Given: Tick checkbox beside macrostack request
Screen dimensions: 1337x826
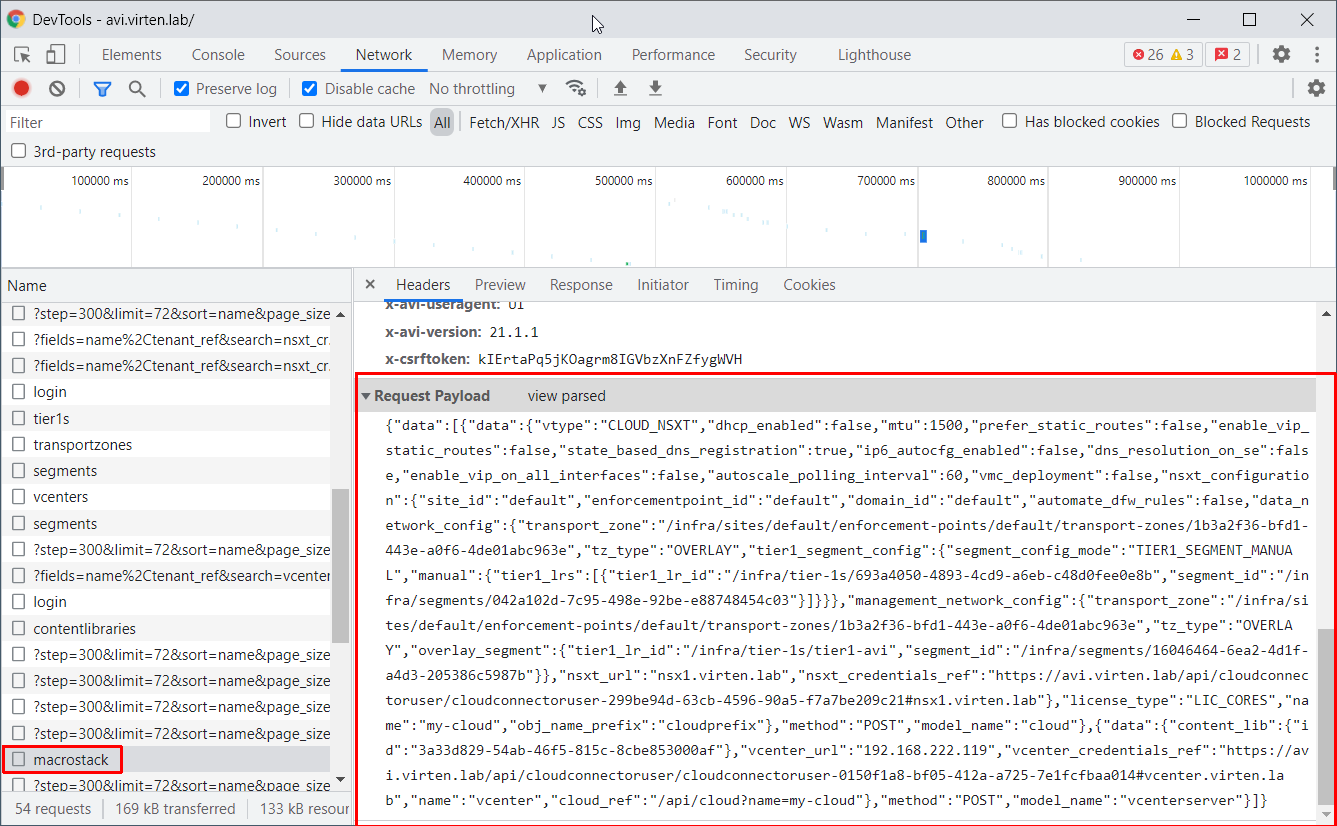Looking at the screenshot, I should [x=18, y=760].
